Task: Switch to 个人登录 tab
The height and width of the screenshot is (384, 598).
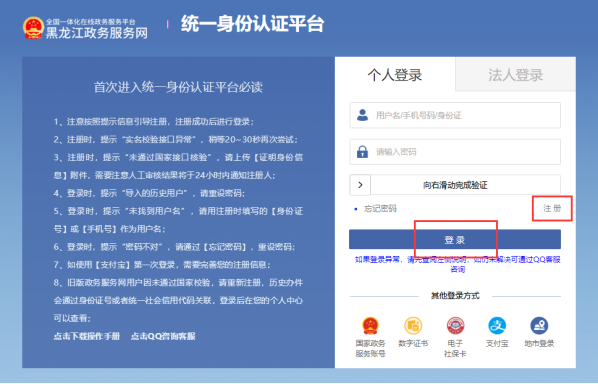Action: (395, 74)
